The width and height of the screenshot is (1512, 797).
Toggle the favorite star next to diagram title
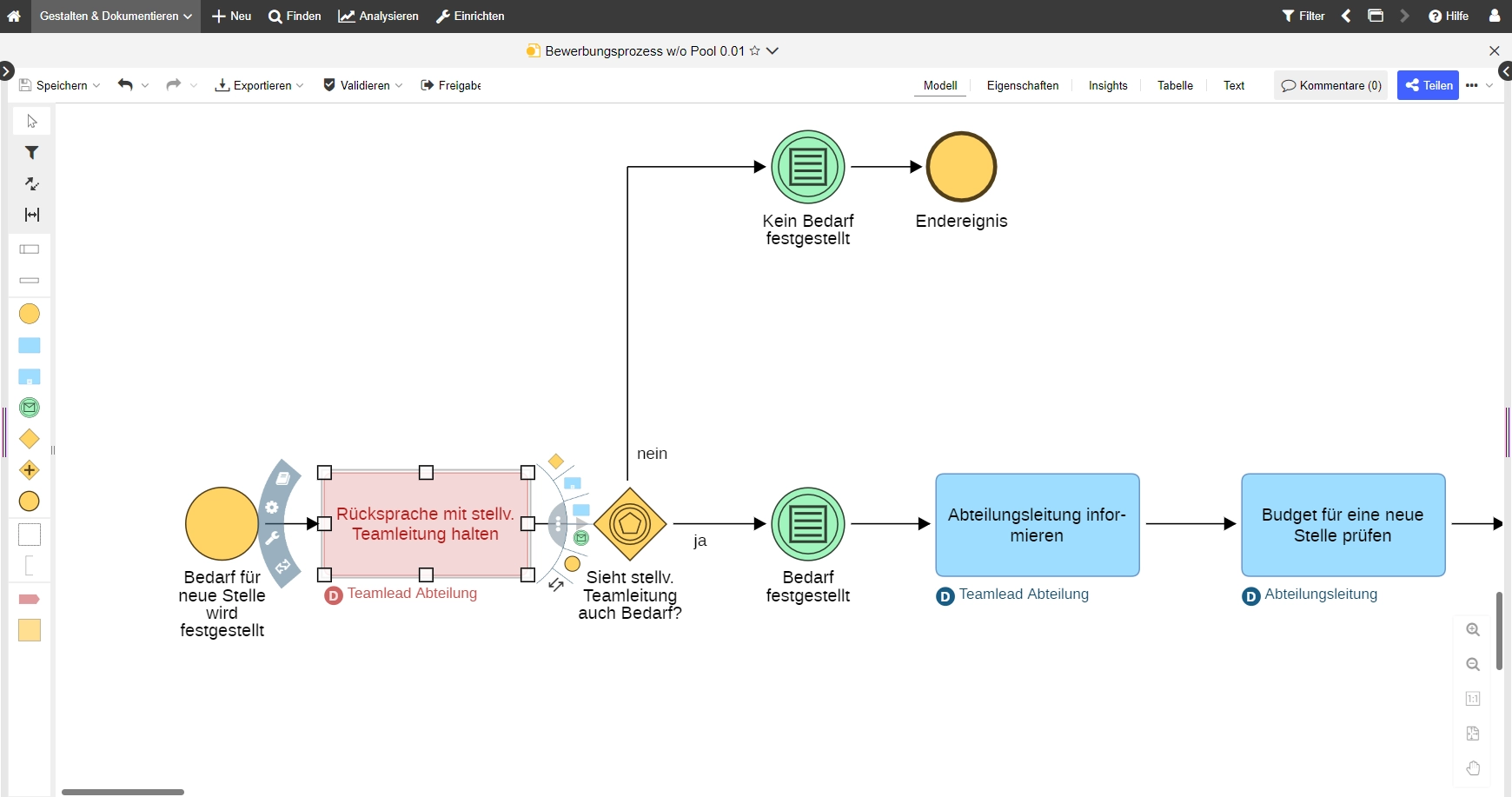pos(755,51)
